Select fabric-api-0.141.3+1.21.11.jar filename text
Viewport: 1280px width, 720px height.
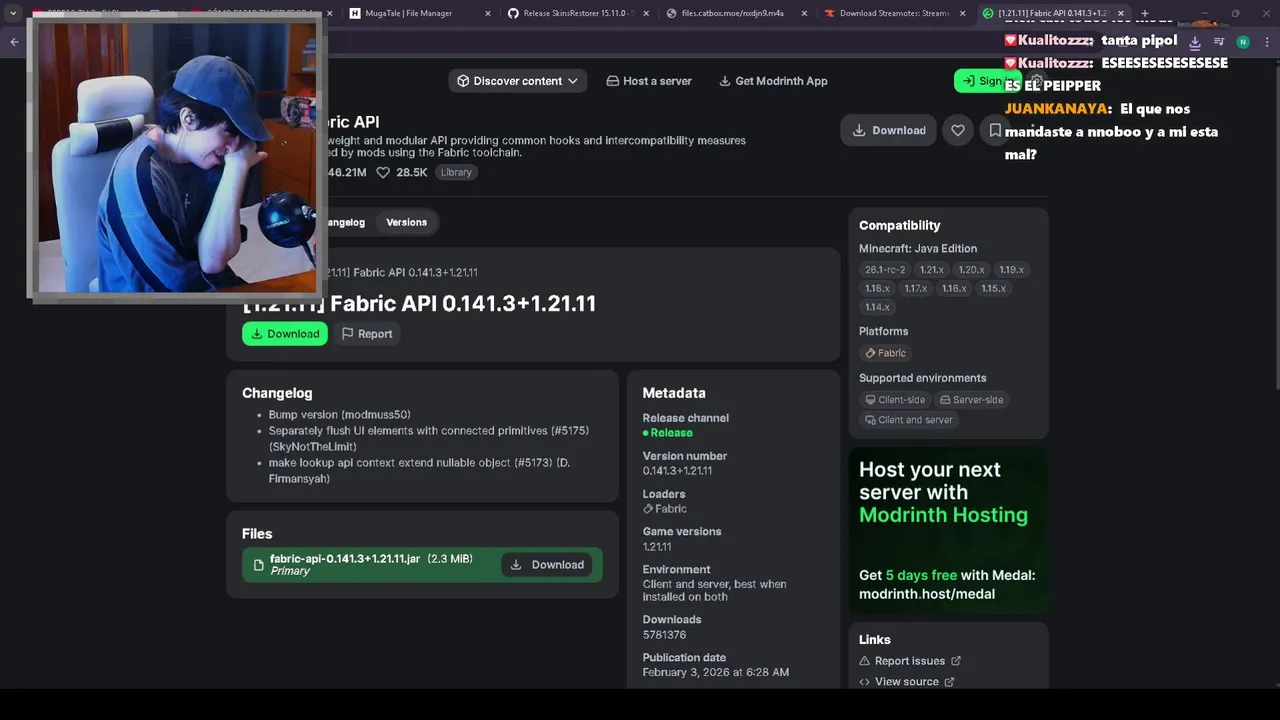tap(345, 559)
